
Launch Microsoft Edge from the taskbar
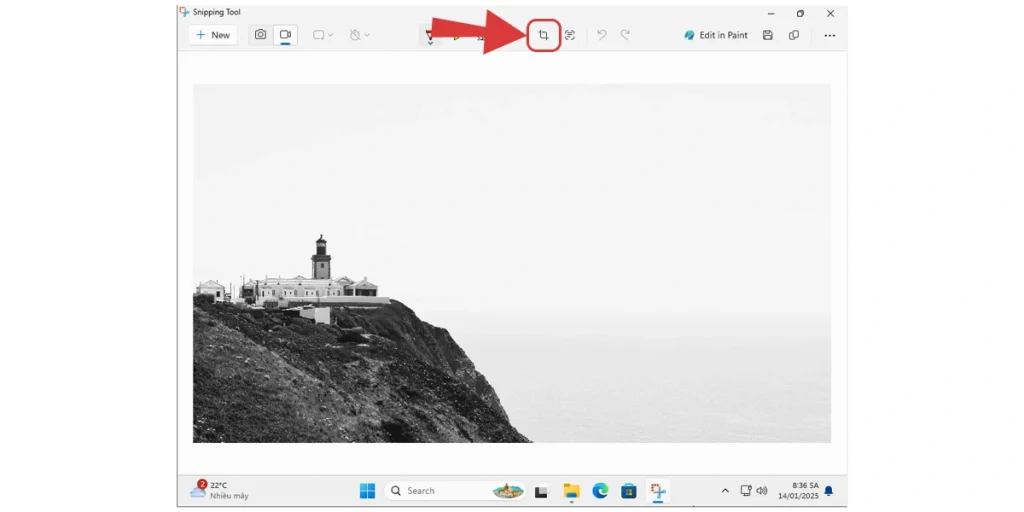600,491
